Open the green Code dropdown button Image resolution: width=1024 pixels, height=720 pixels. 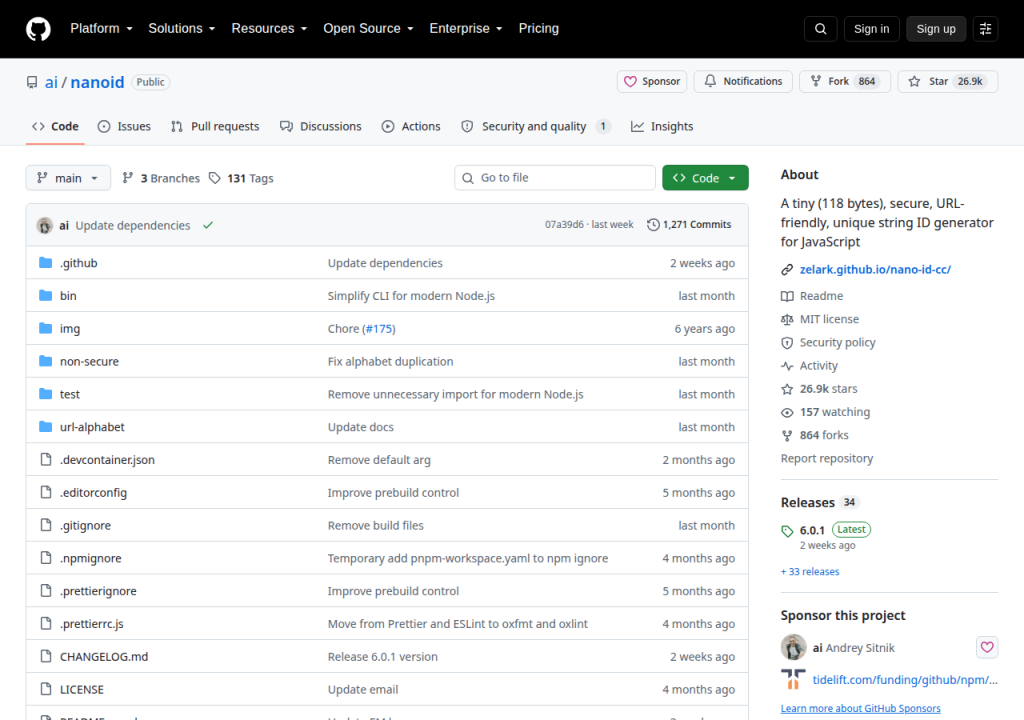pos(705,178)
